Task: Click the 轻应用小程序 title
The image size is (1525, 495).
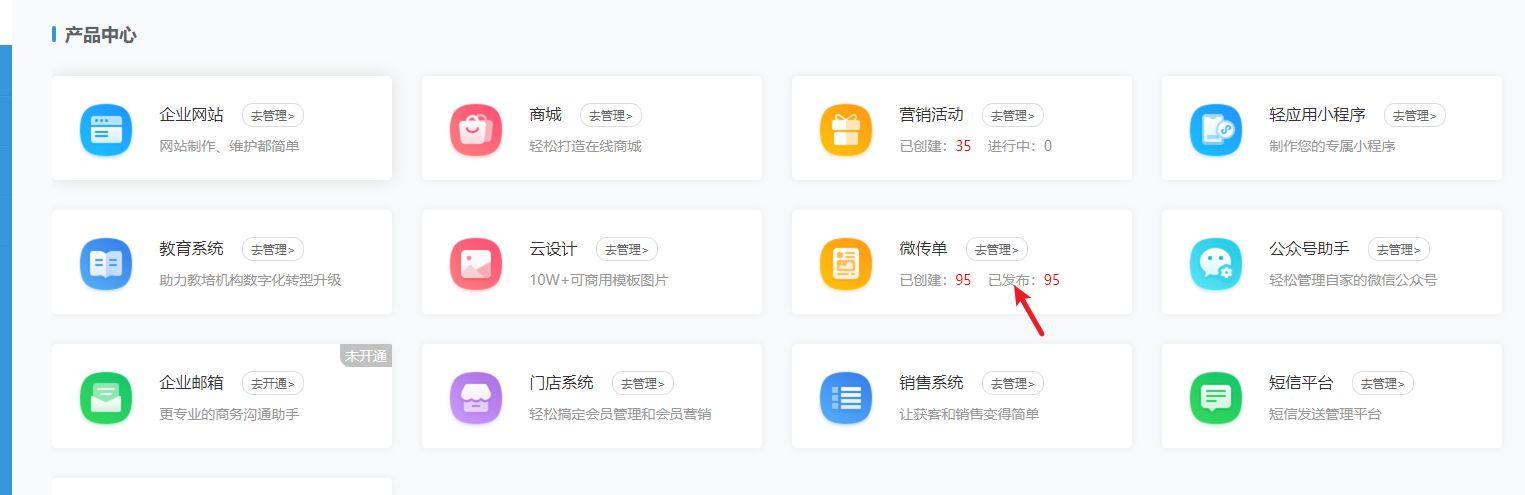Action: pyautogui.click(x=1318, y=115)
